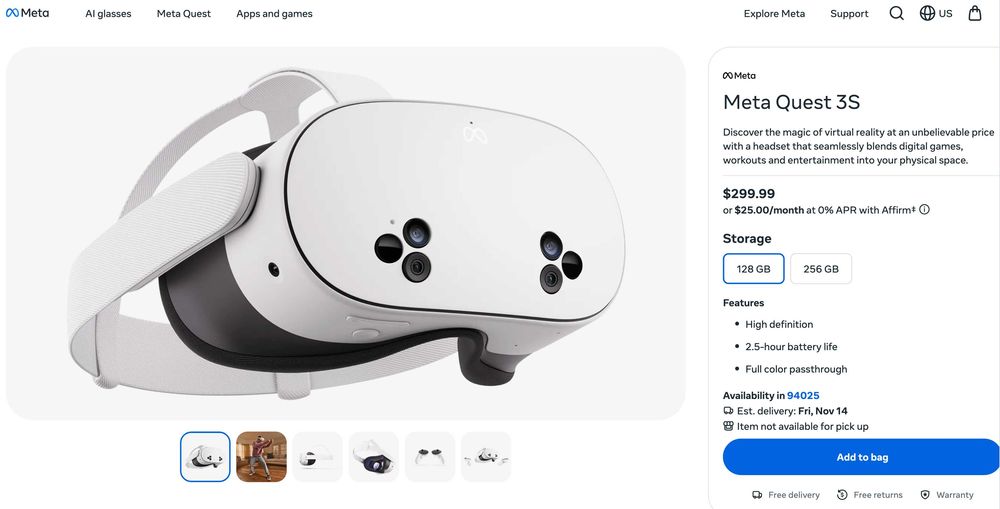1000x509 pixels.
Task: Click the Warranty shield icon
Action: coord(925,495)
